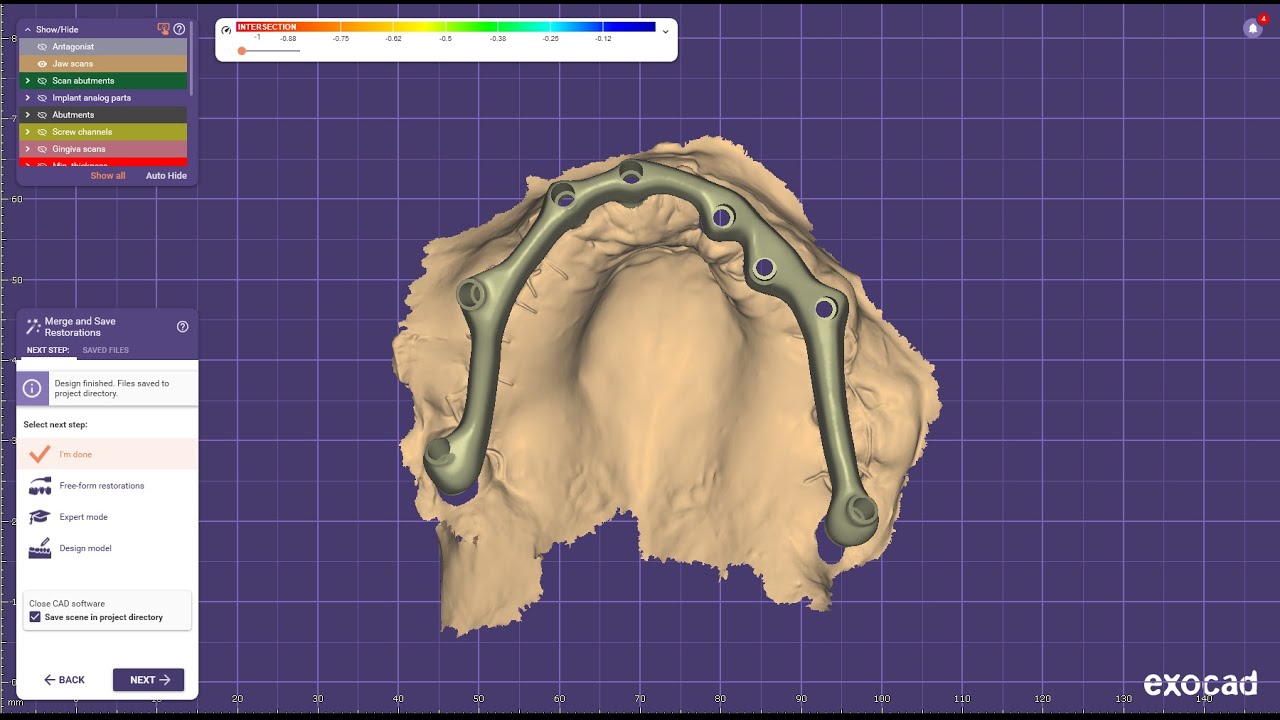Open the Intersection color scale dropdown
This screenshot has width=1280, height=720.
666,31
